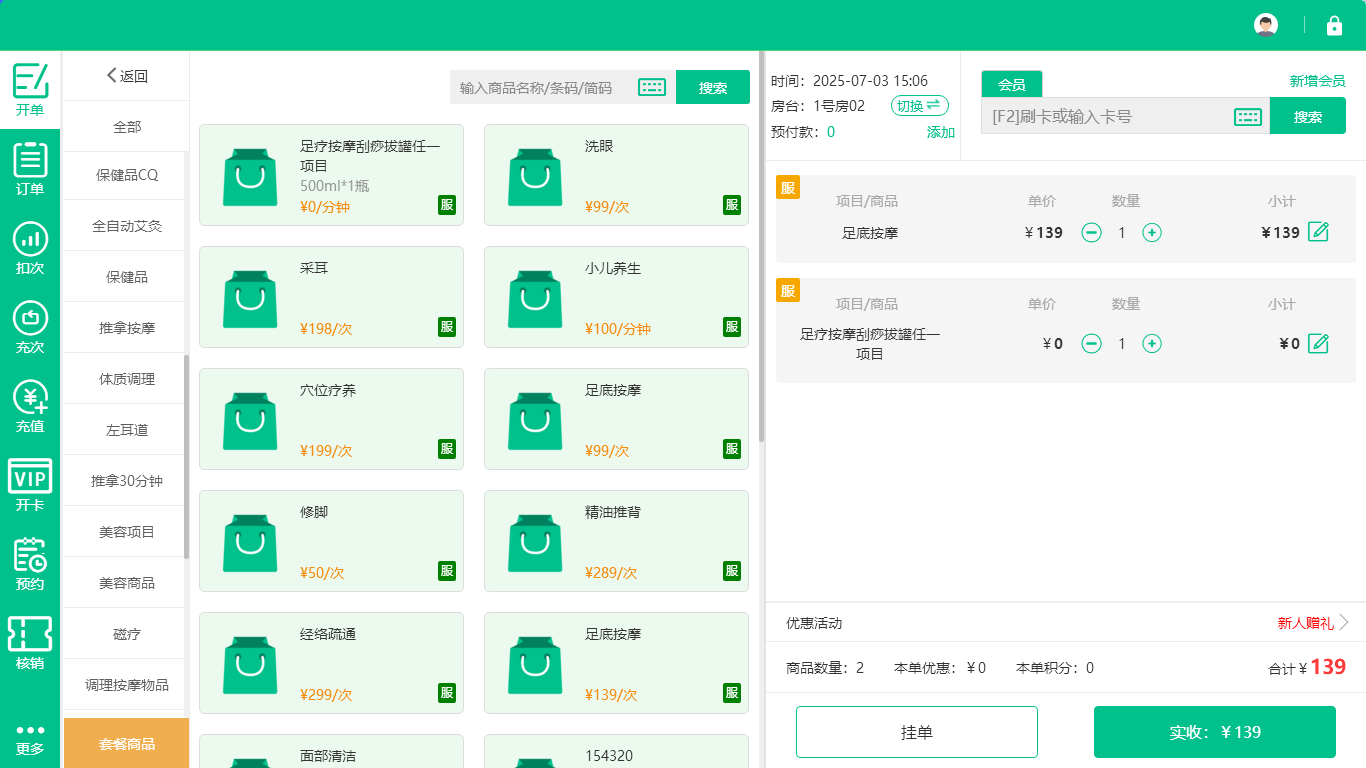Viewport: 1366px width, 768px height.
Task: Decrease quantity of 足疗按摩刮痧拔罐任一项目
Action: pyautogui.click(x=1092, y=344)
